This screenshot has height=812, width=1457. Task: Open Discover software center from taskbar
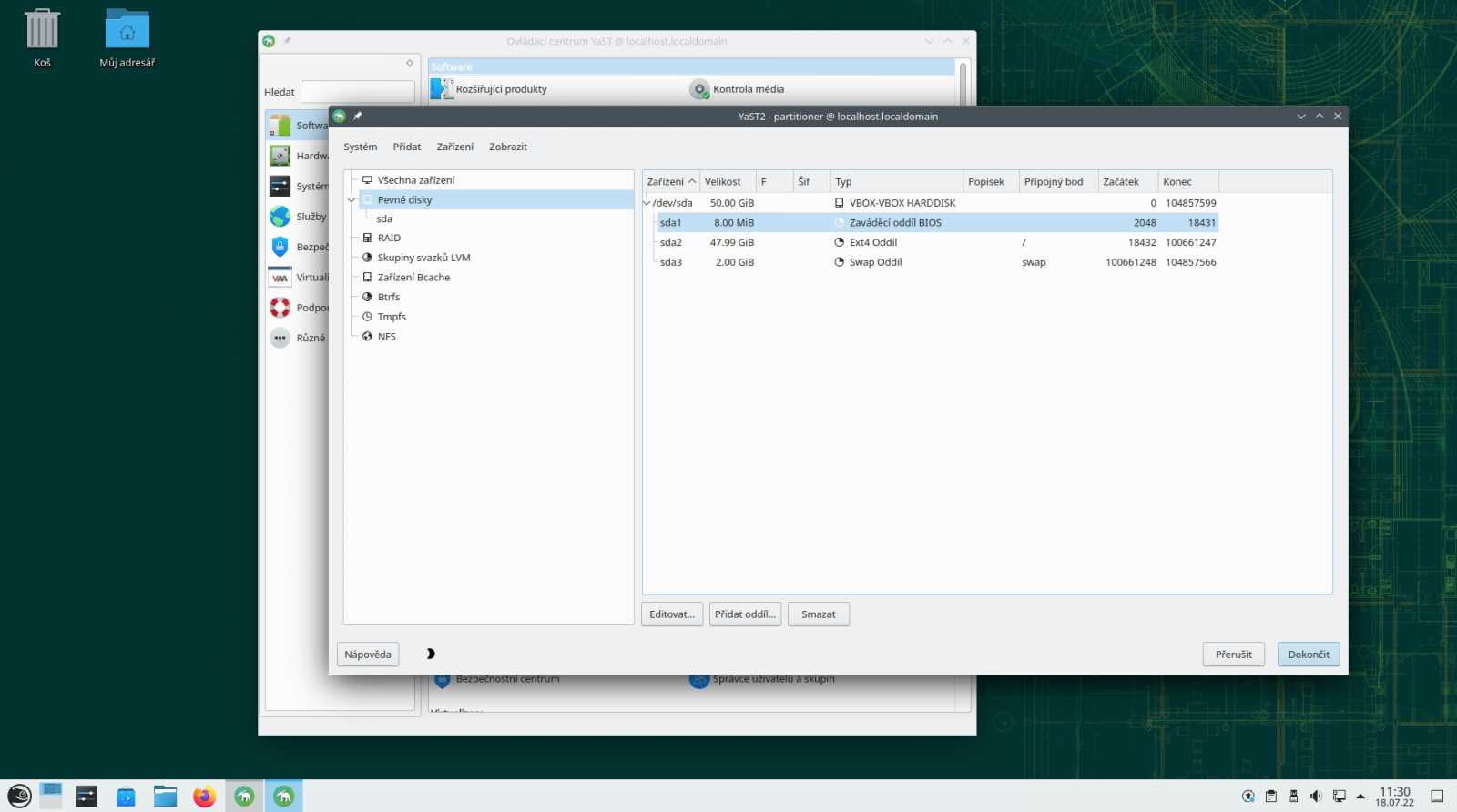[x=126, y=797]
